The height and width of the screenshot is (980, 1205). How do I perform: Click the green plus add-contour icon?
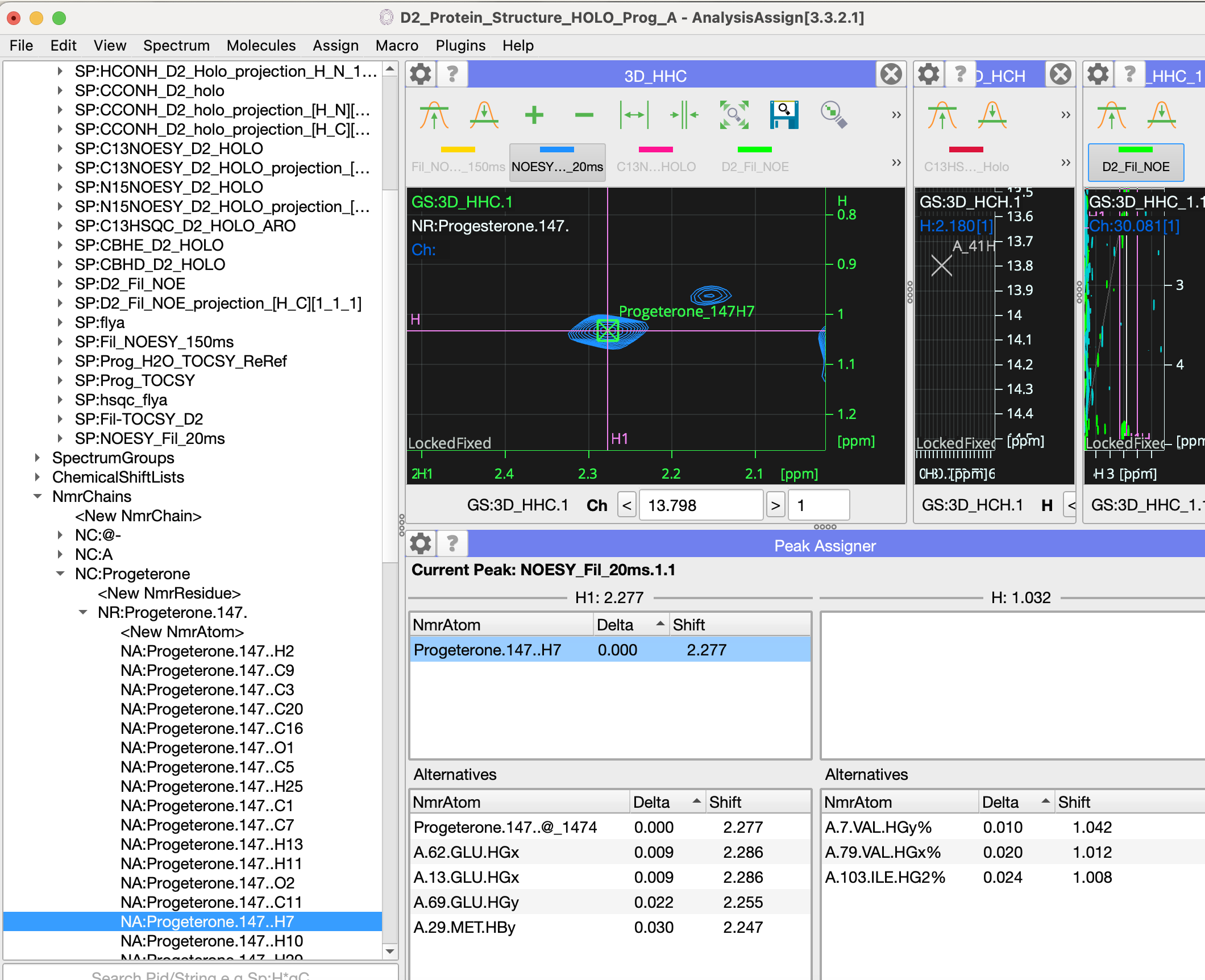[x=534, y=115]
